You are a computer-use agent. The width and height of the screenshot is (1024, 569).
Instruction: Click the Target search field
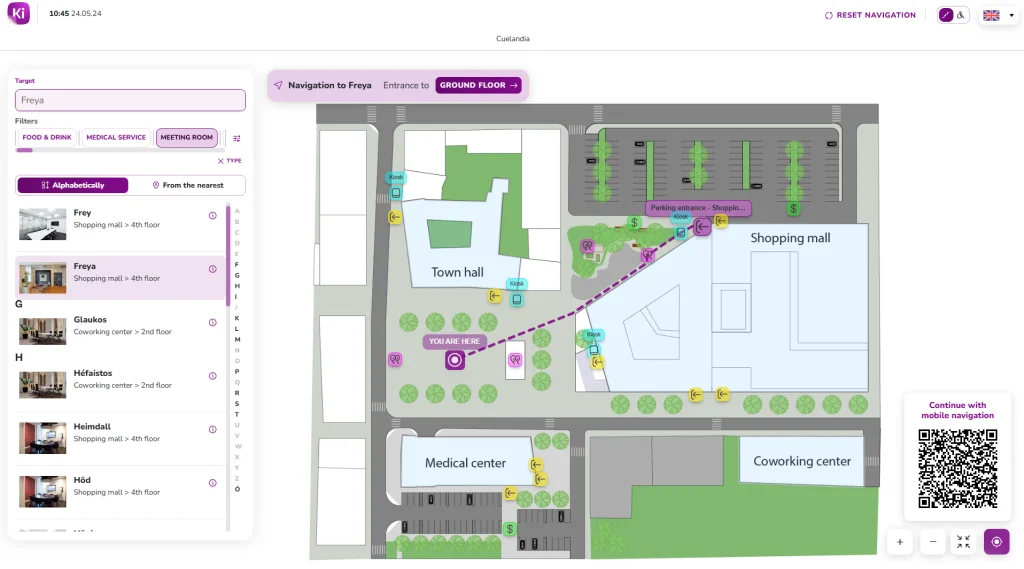click(130, 100)
